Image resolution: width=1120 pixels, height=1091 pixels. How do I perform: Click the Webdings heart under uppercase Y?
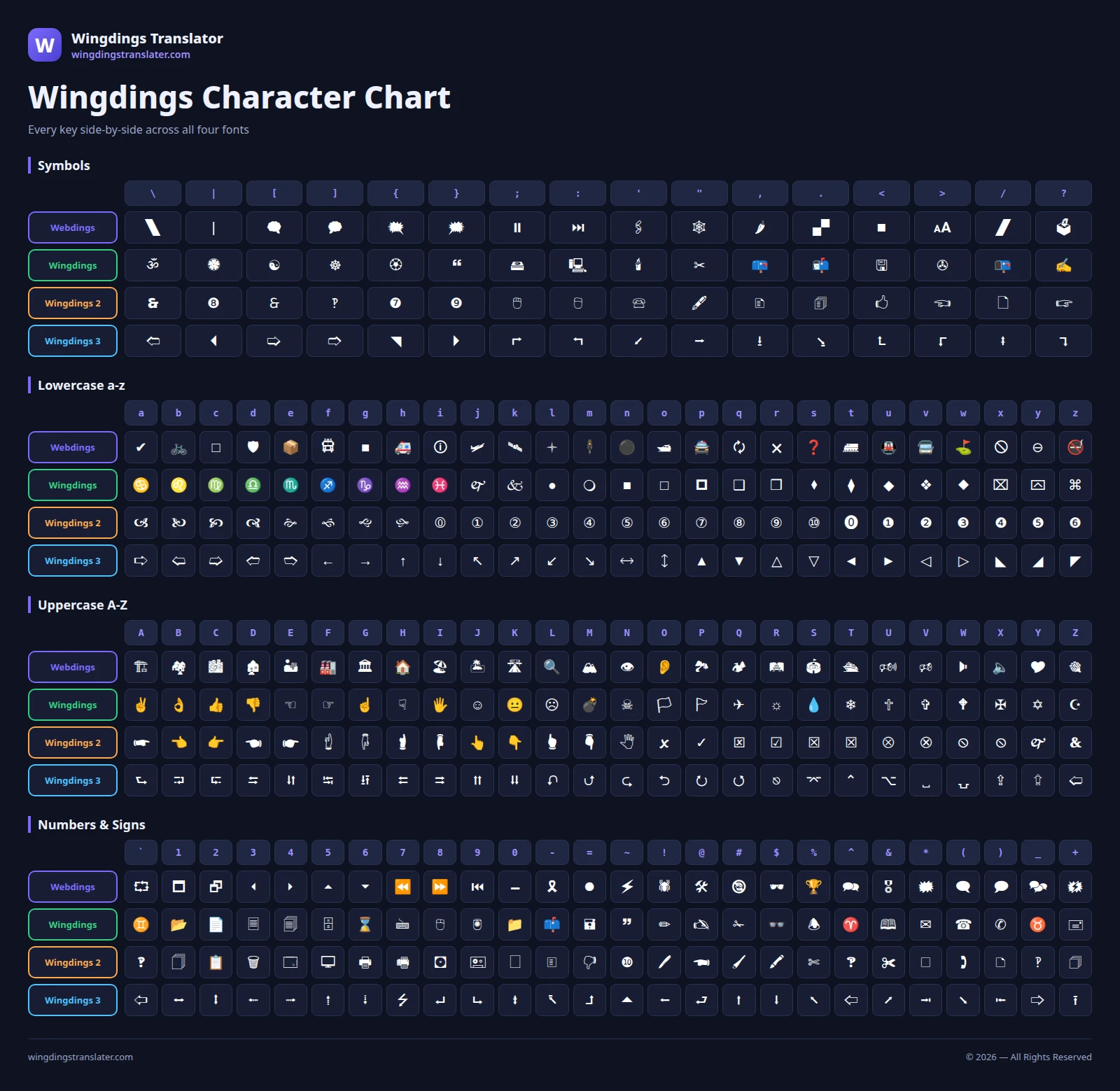[x=1038, y=668]
